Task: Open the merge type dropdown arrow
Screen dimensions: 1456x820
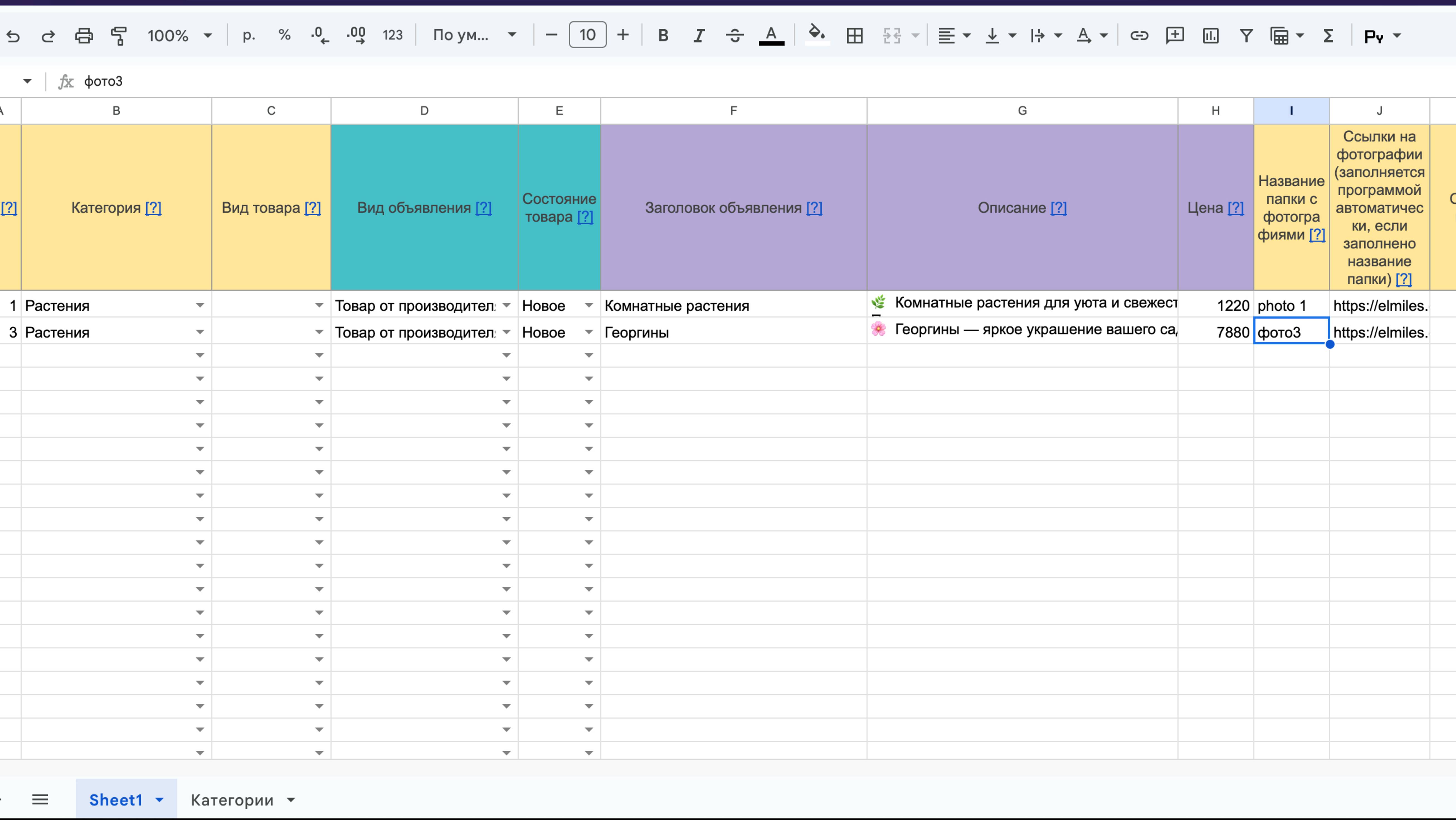Action: tap(916, 36)
